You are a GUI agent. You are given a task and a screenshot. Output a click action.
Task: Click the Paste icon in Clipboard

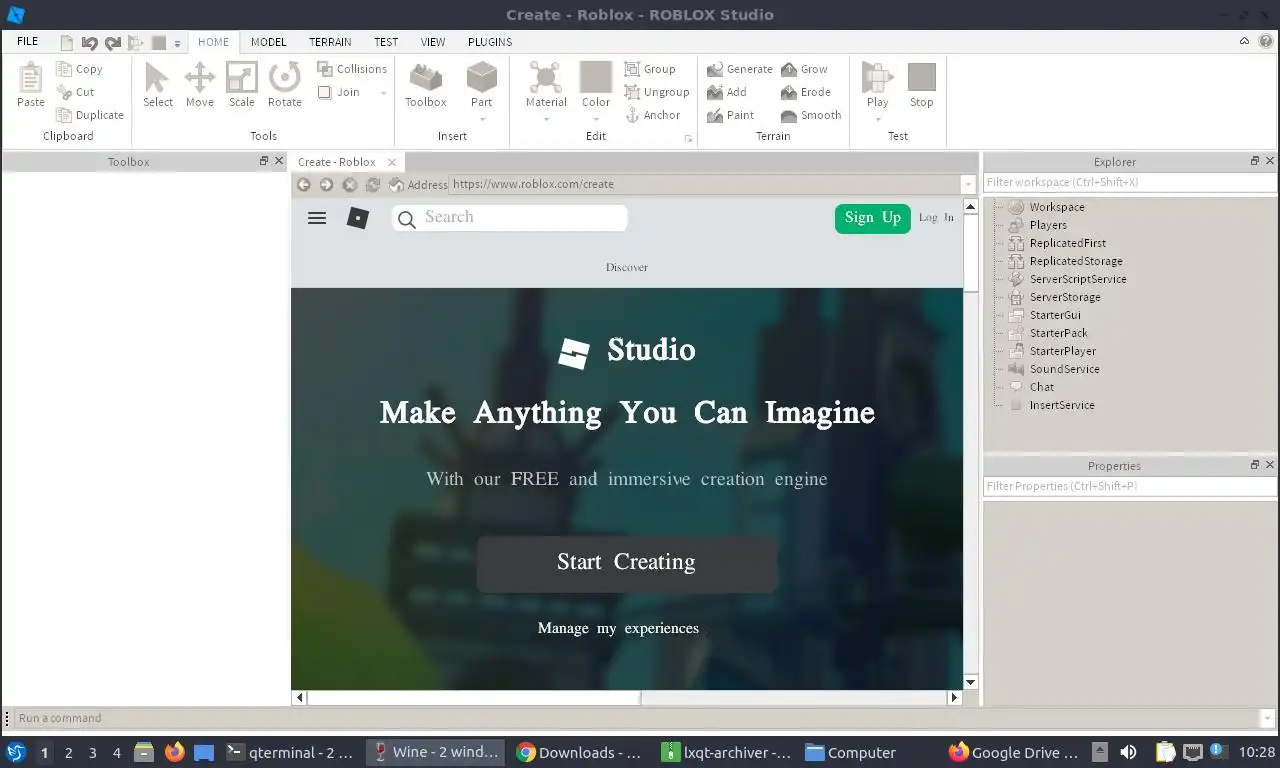pyautogui.click(x=31, y=77)
